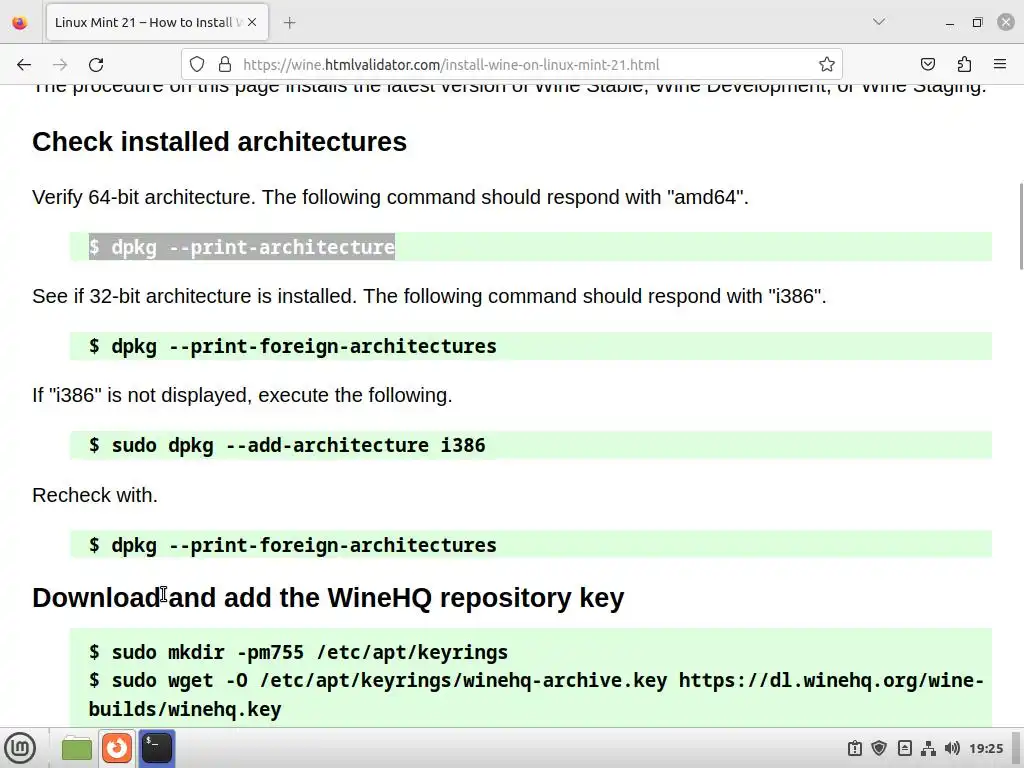Open the Save to Pocket button
1024x768 pixels.
(x=928, y=65)
